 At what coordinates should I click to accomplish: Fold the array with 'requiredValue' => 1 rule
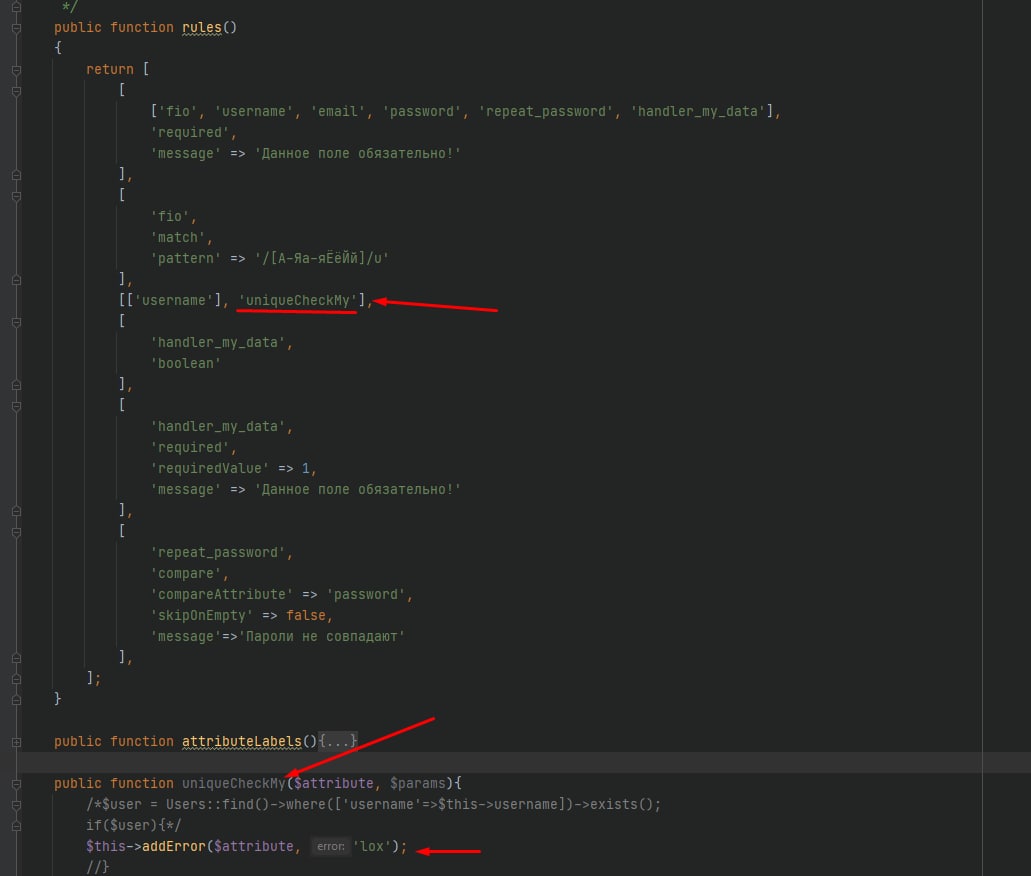[x=16, y=406]
